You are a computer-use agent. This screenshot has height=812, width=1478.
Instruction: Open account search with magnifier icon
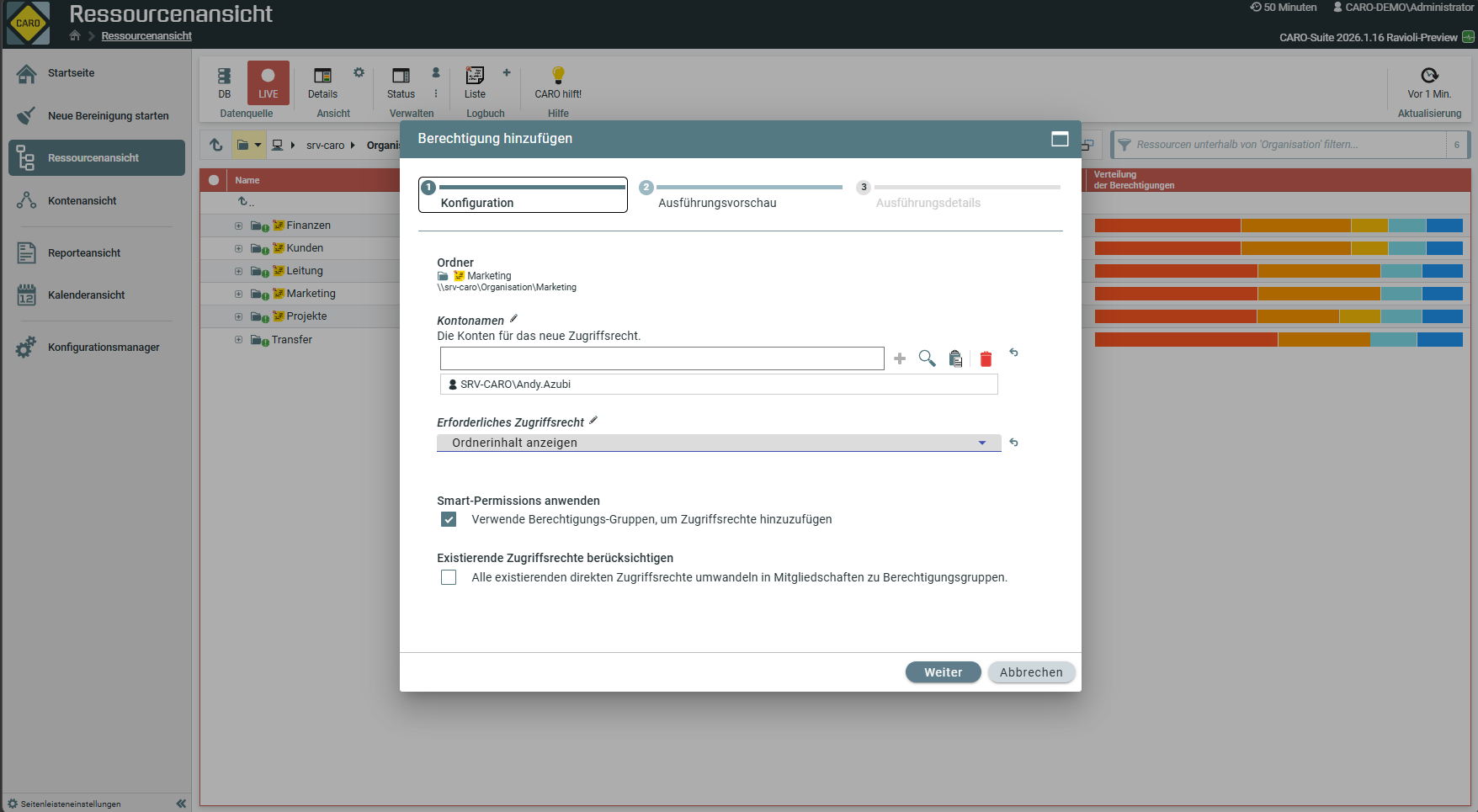927,358
